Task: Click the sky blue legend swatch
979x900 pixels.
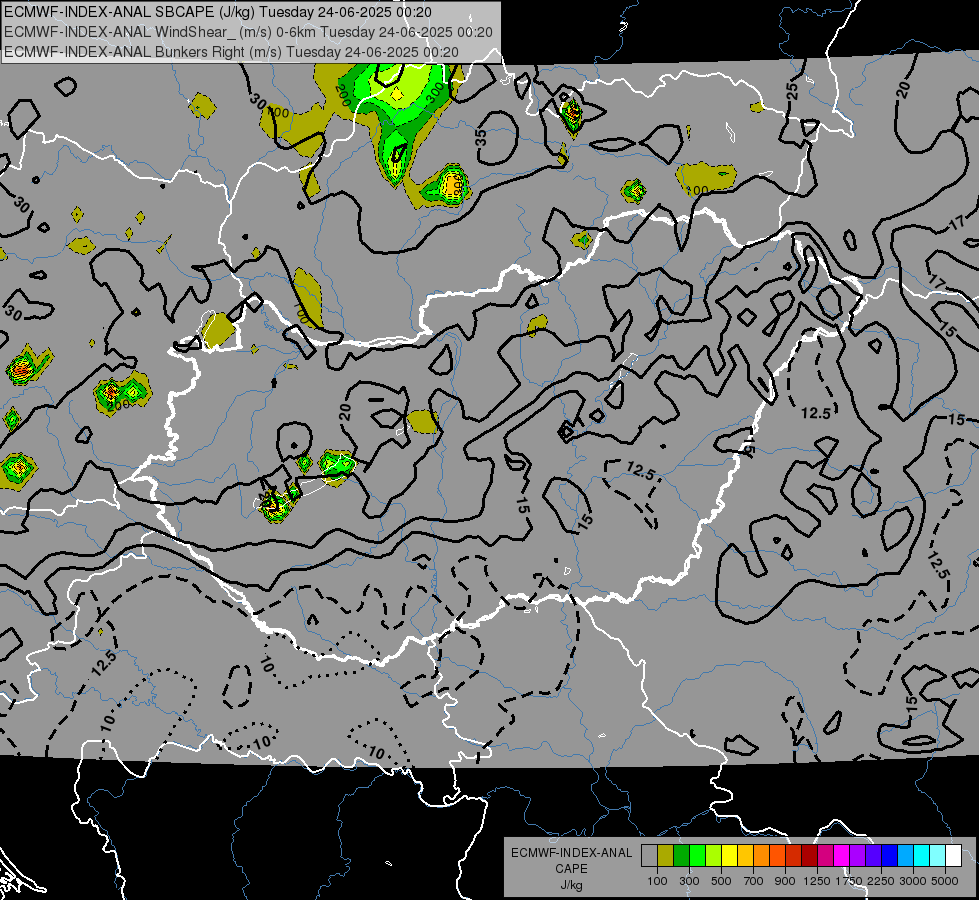Action: point(906,856)
